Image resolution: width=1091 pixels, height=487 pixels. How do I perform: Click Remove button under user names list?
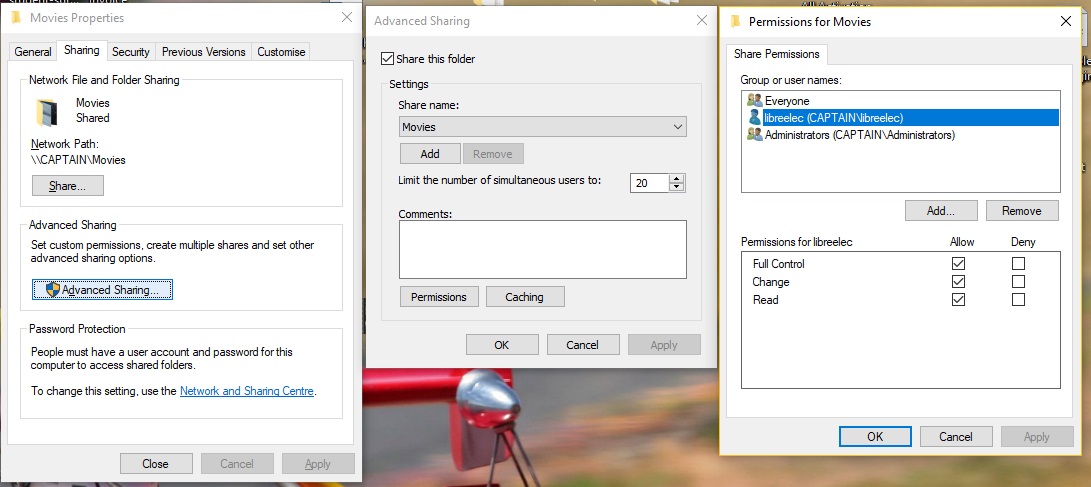(x=1021, y=211)
